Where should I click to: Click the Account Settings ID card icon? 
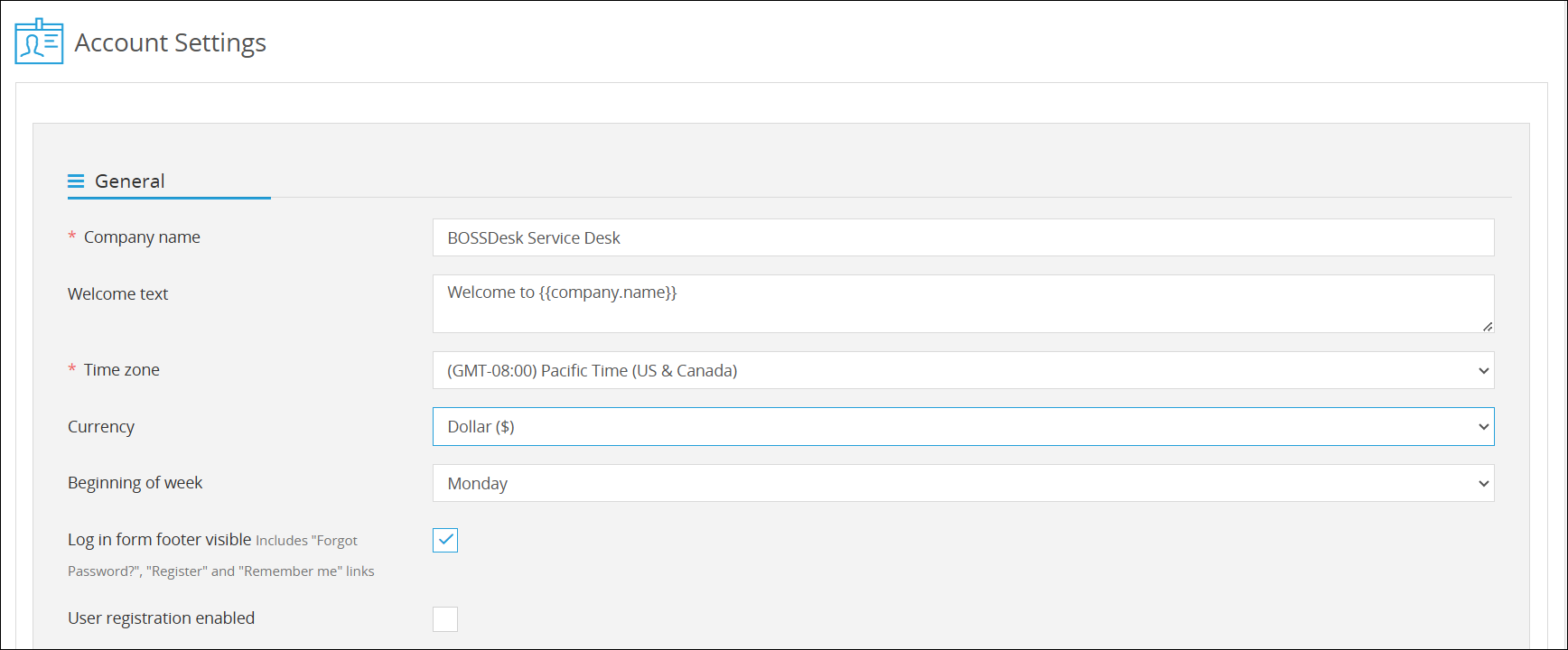click(x=39, y=42)
